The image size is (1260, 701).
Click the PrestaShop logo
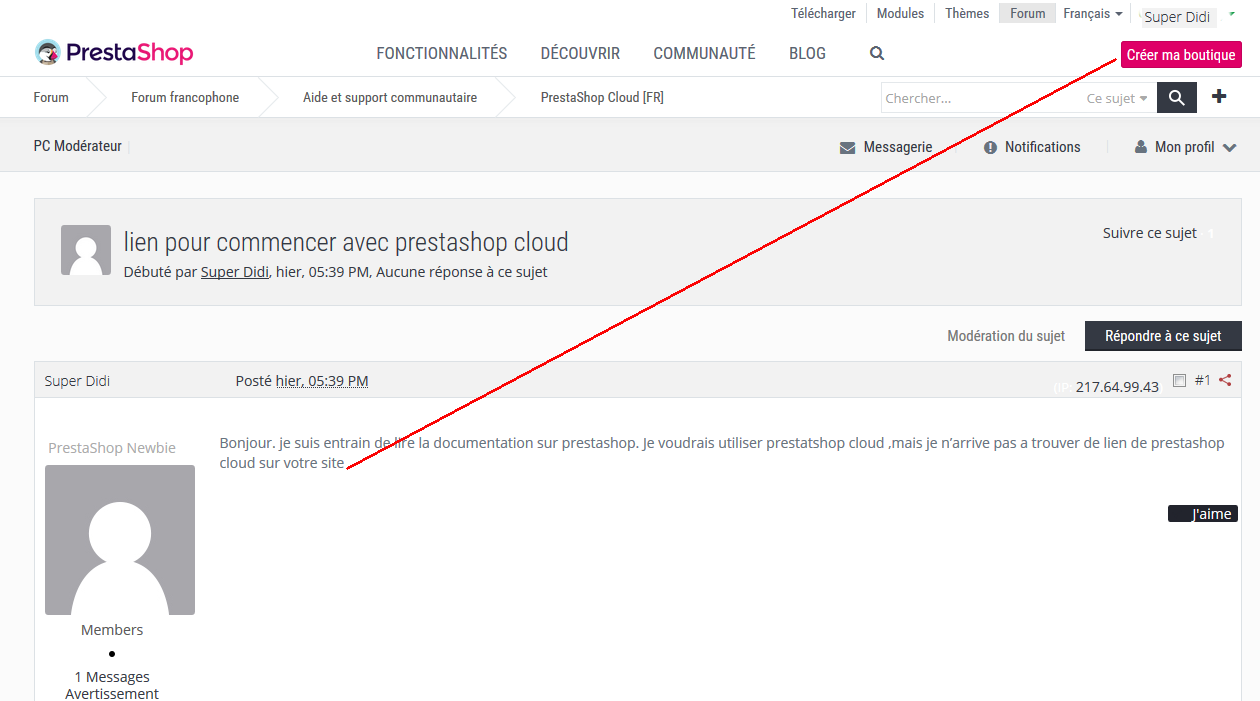[x=113, y=53]
